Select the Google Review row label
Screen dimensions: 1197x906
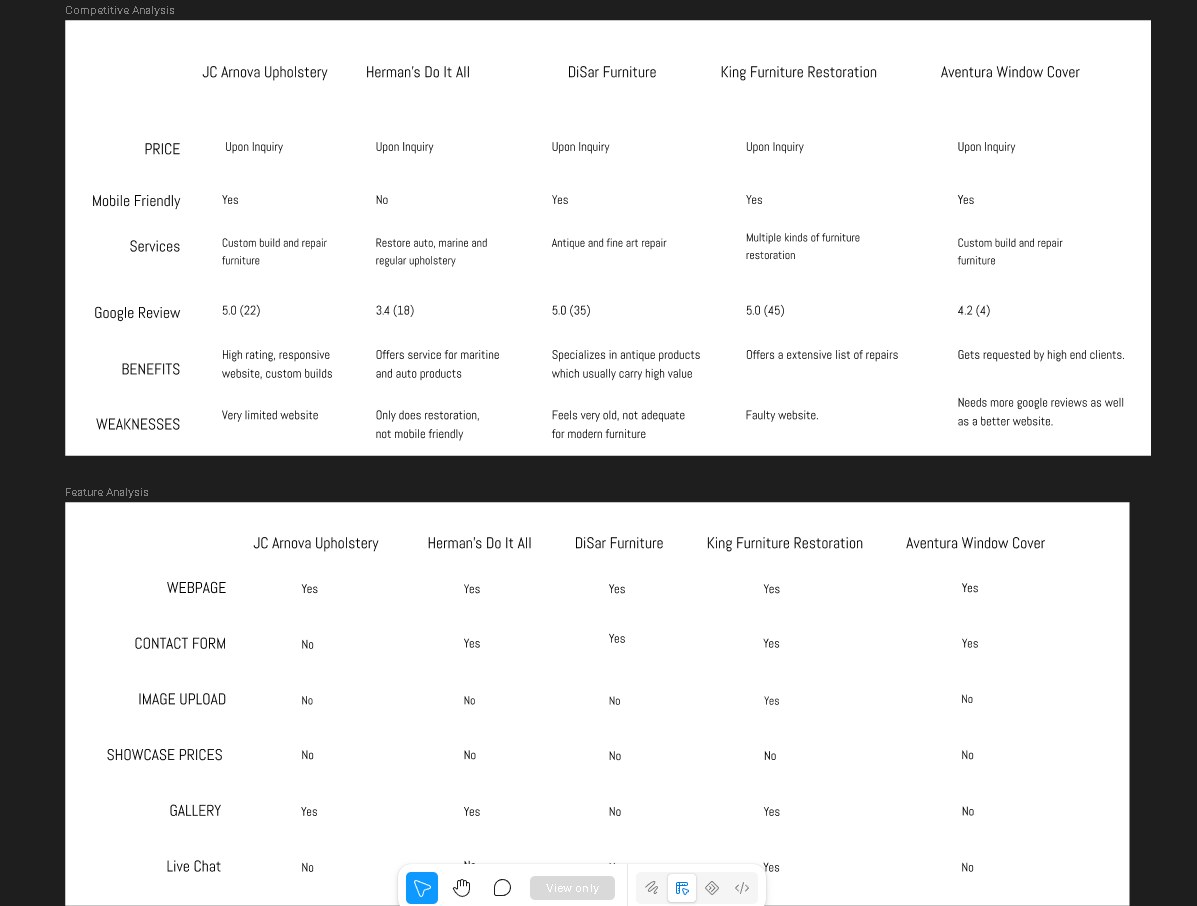pos(137,313)
